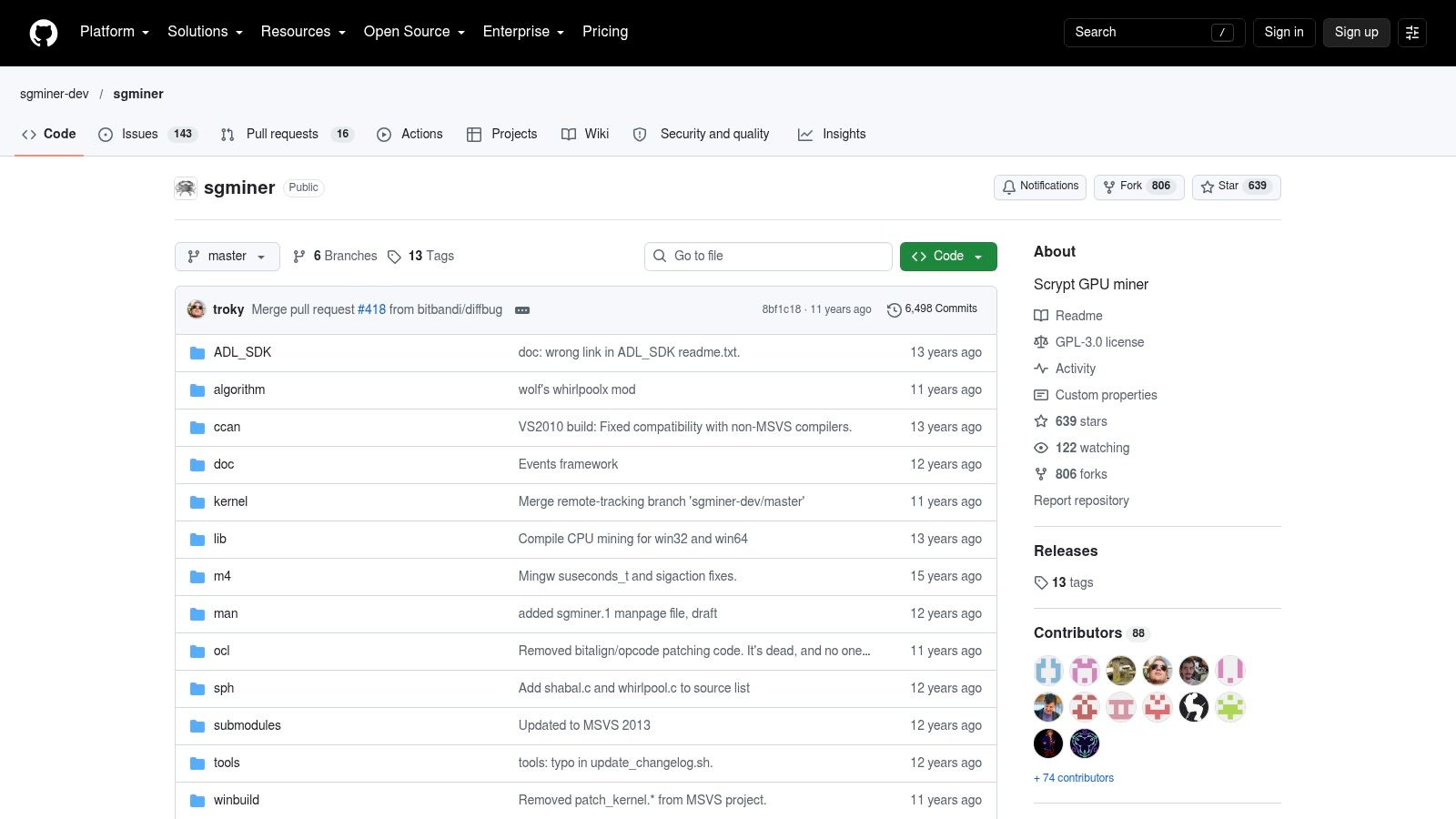
Task: Go to the GitHub homepage logo
Action: pyautogui.click(x=44, y=33)
